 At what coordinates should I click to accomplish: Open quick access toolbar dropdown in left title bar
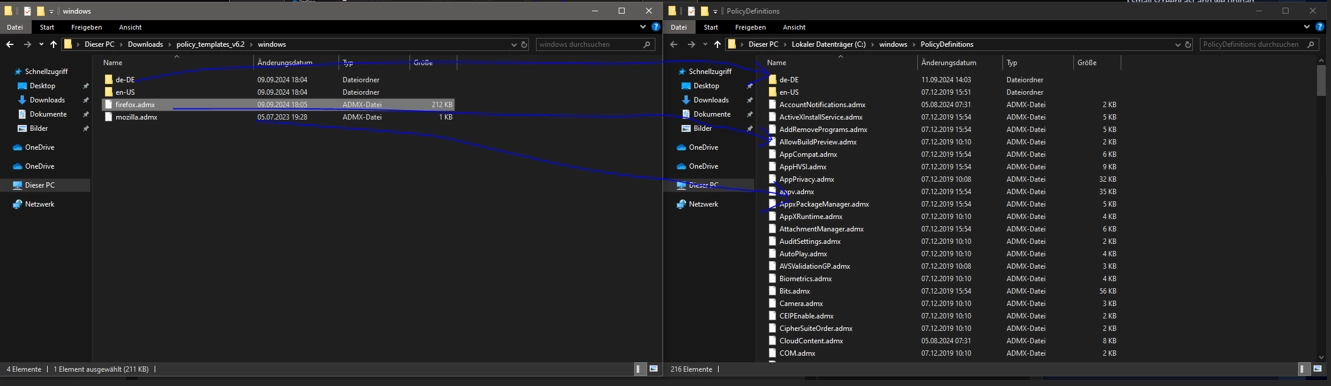pyautogui.click(x=51, y=11)
